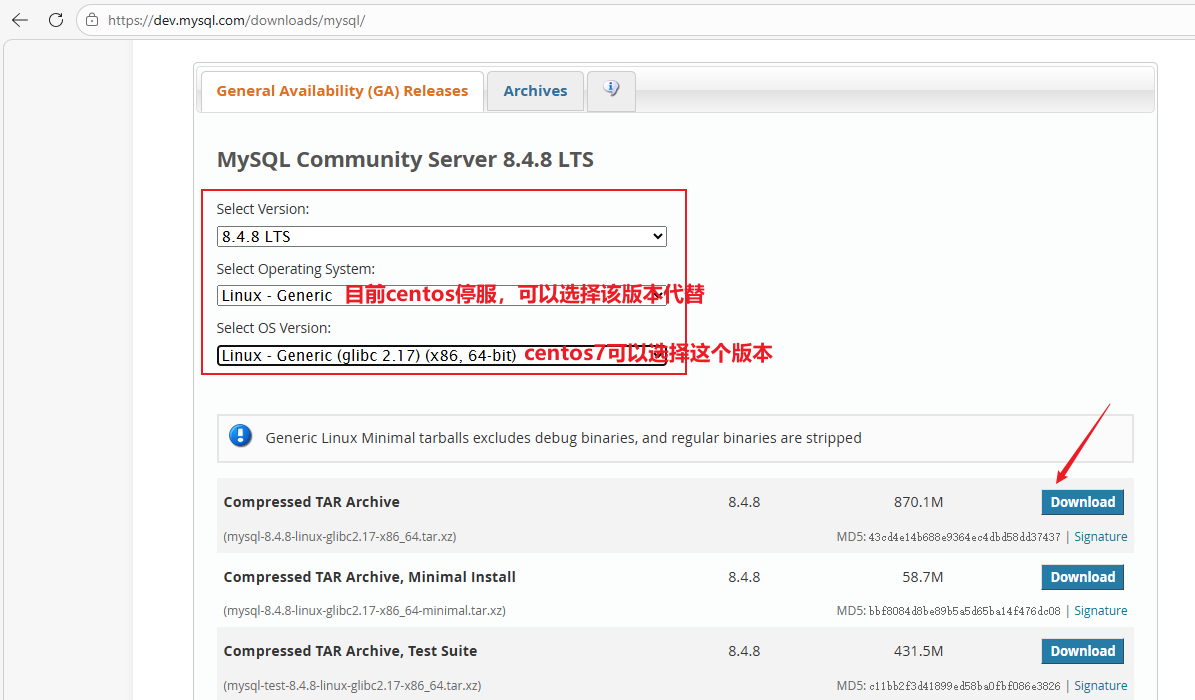Click the 8.4.8 version in Test Suite row

tap(744, 651)
